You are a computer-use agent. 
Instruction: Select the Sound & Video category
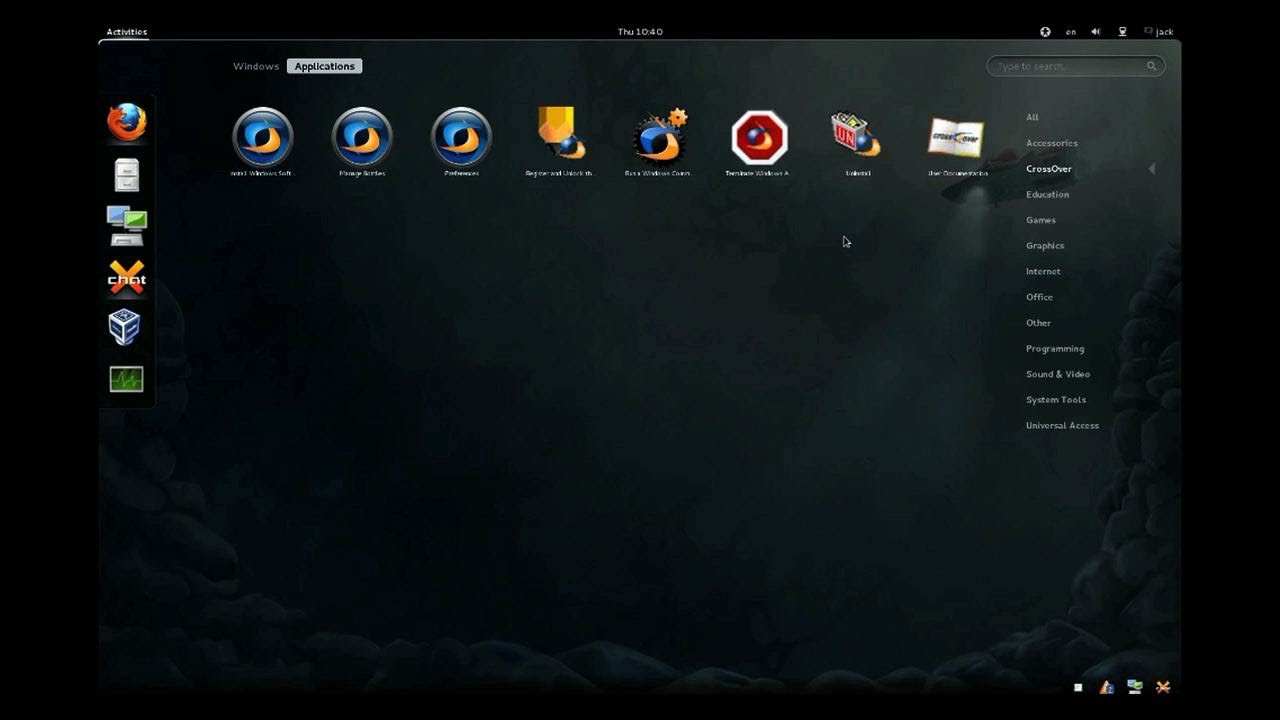click(1058, 374)
